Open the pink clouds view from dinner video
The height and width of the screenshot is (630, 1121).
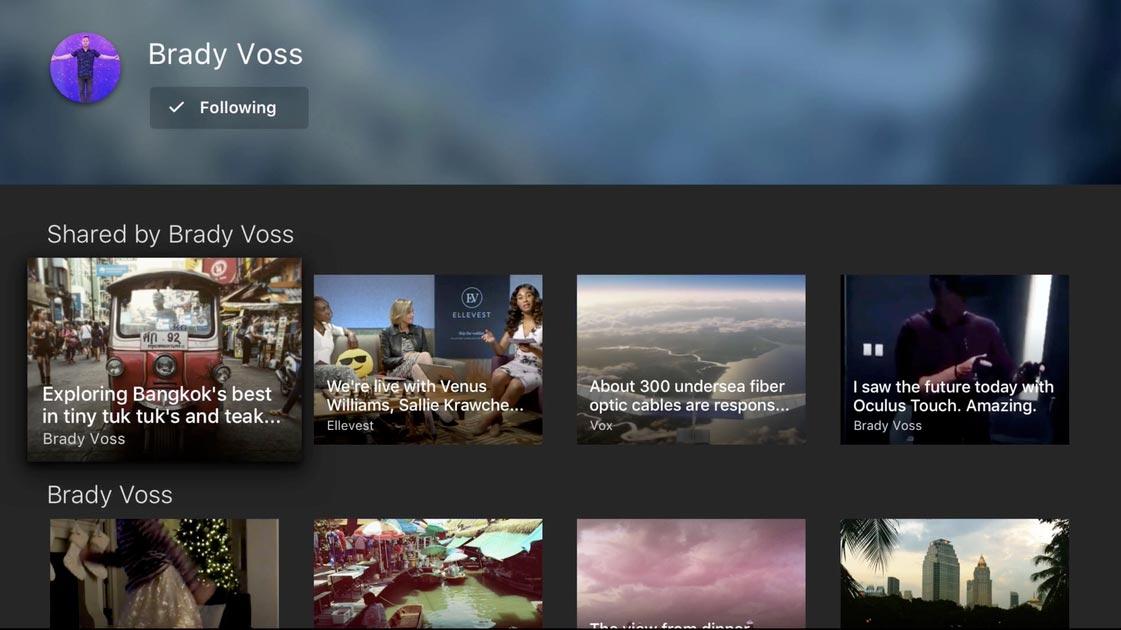coord(691,574)
